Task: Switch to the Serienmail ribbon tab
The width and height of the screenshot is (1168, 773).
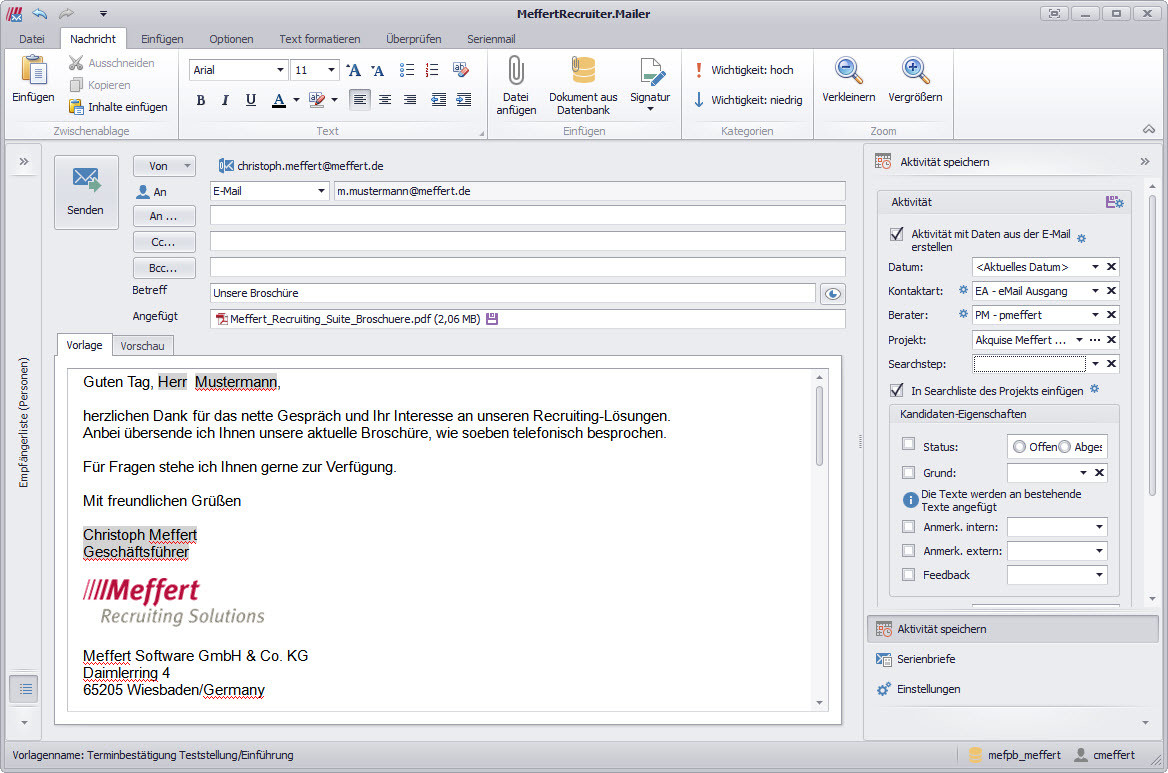Action: click(x=491, y=39)
